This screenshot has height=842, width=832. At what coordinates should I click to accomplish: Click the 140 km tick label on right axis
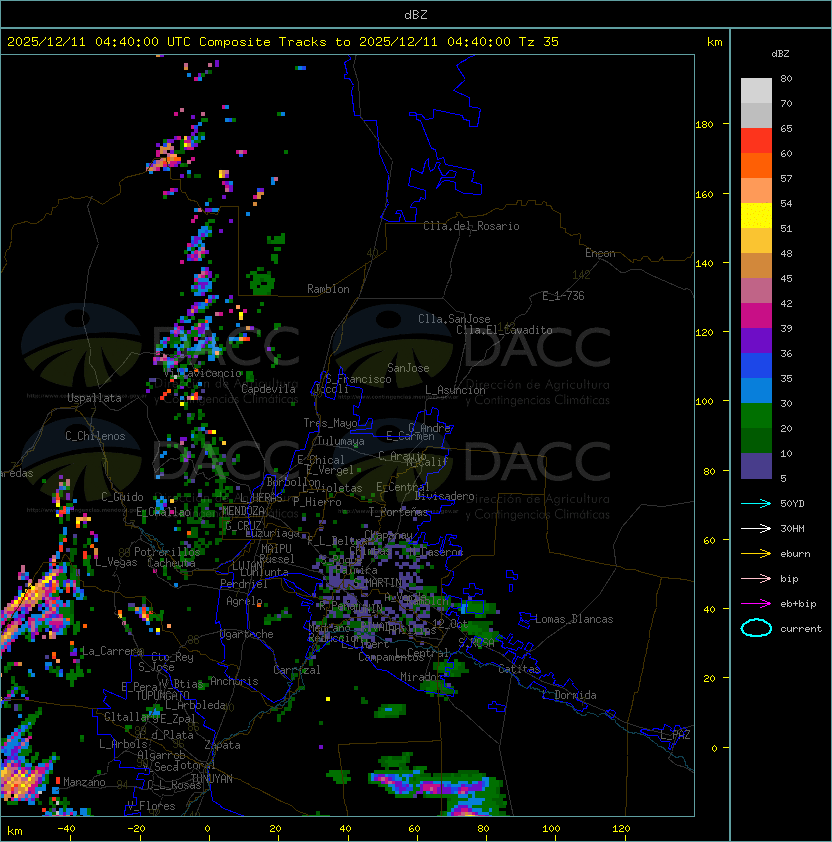tap(704, 264)
